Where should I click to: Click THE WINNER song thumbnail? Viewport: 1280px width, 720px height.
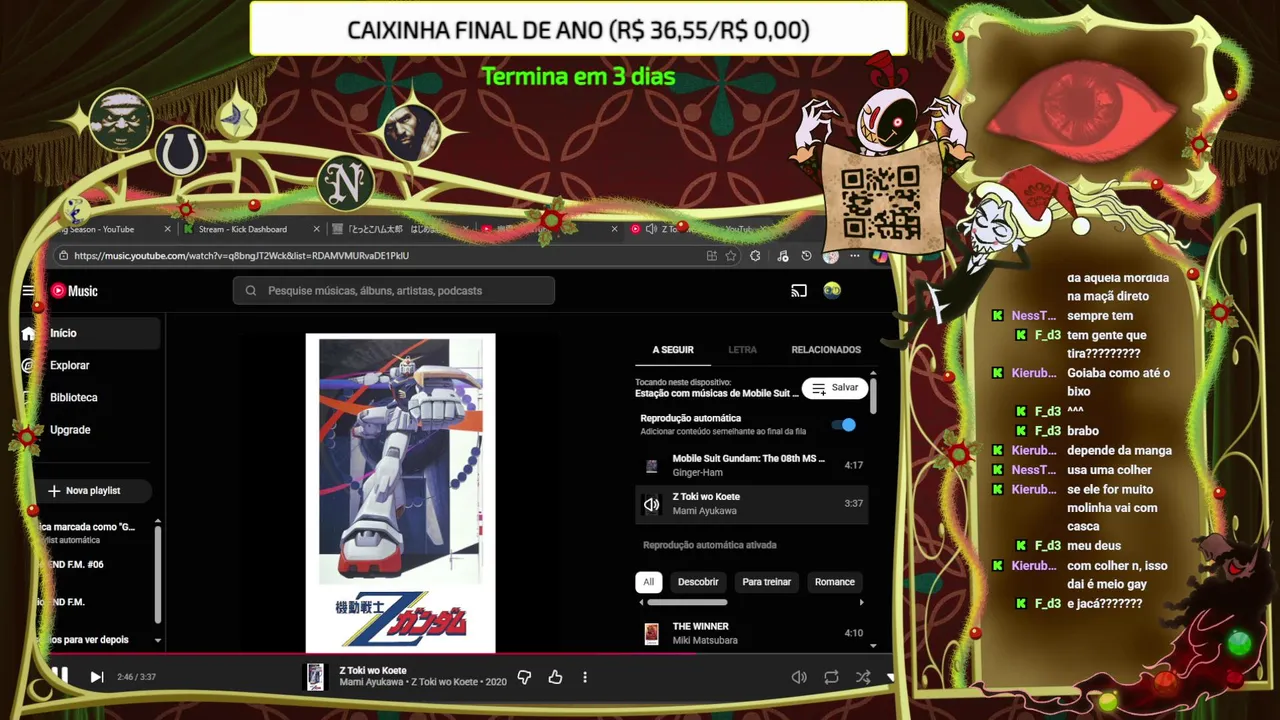(x=651, y=633)
